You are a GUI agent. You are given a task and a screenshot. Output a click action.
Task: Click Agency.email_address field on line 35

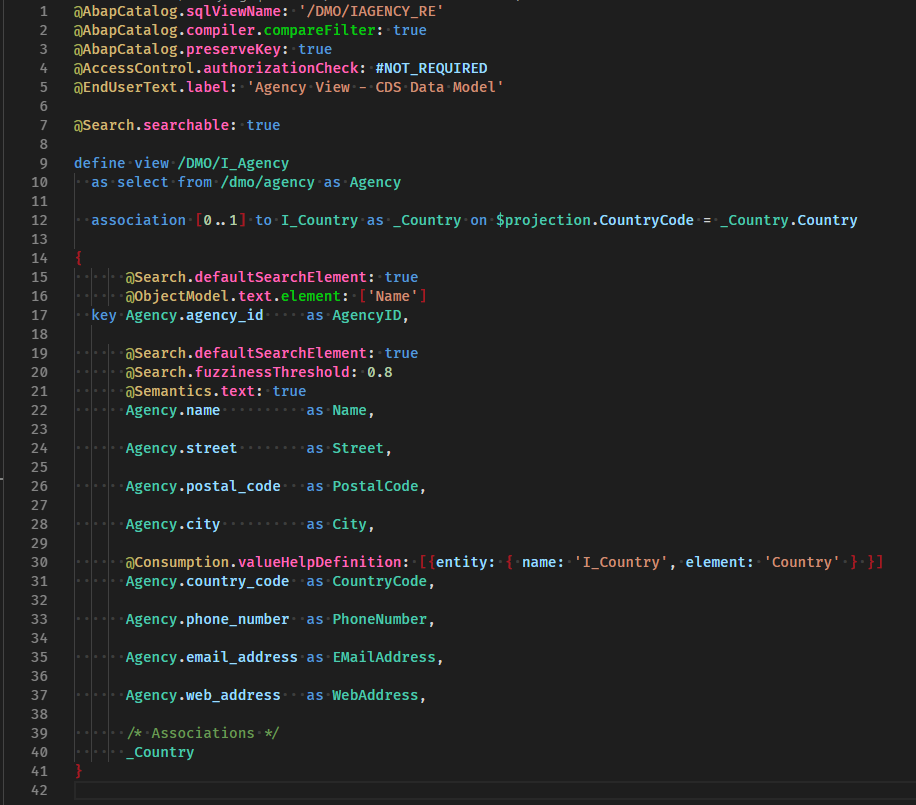click(x=211, y=657)
